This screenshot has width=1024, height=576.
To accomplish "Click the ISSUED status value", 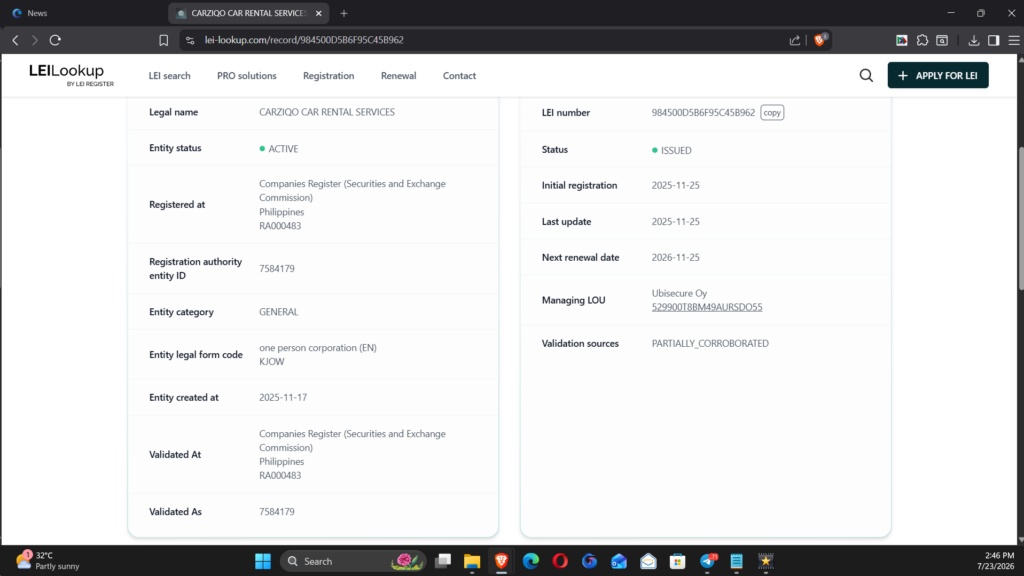I will pos(676,150).
